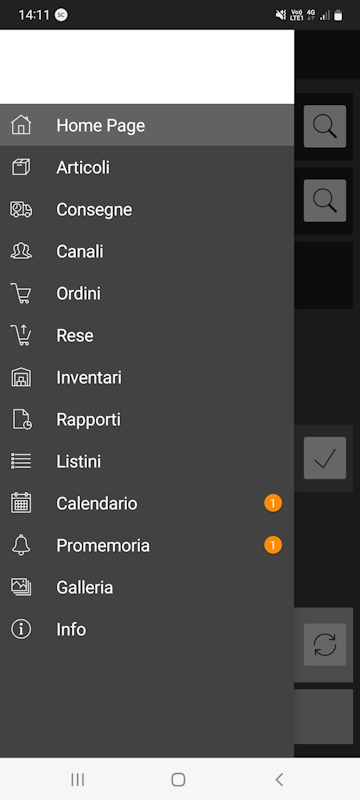Open the Calendario menu entry
360x800 pixels.
point(147,504)
